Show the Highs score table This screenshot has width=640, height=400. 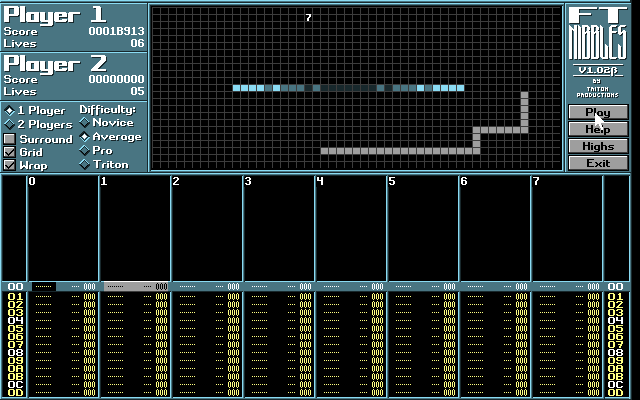598,146
